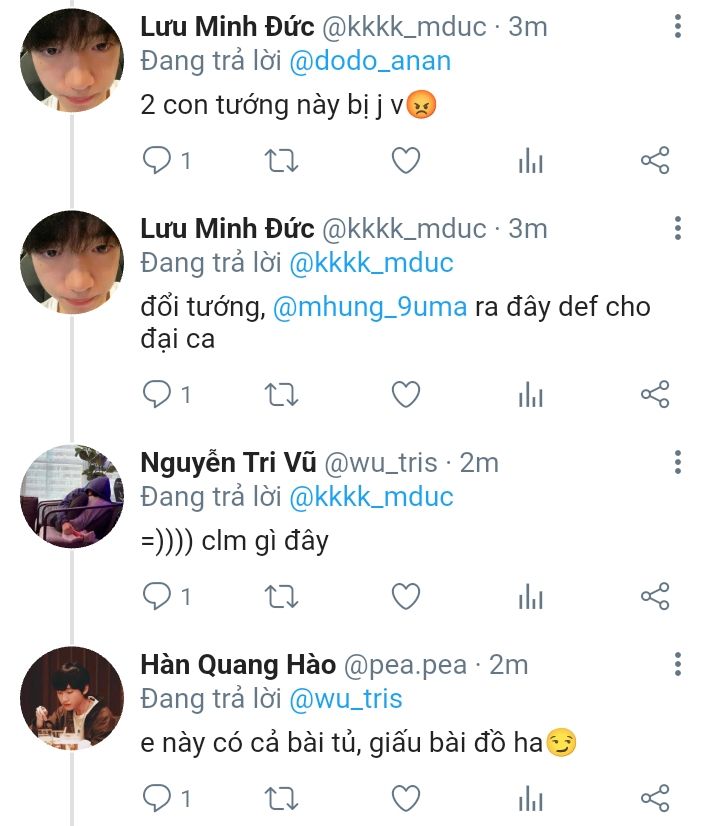Screen dimensions: 719x826
Task: Like the 'đổi tướng' tweet
Action: tap(405, 395)
